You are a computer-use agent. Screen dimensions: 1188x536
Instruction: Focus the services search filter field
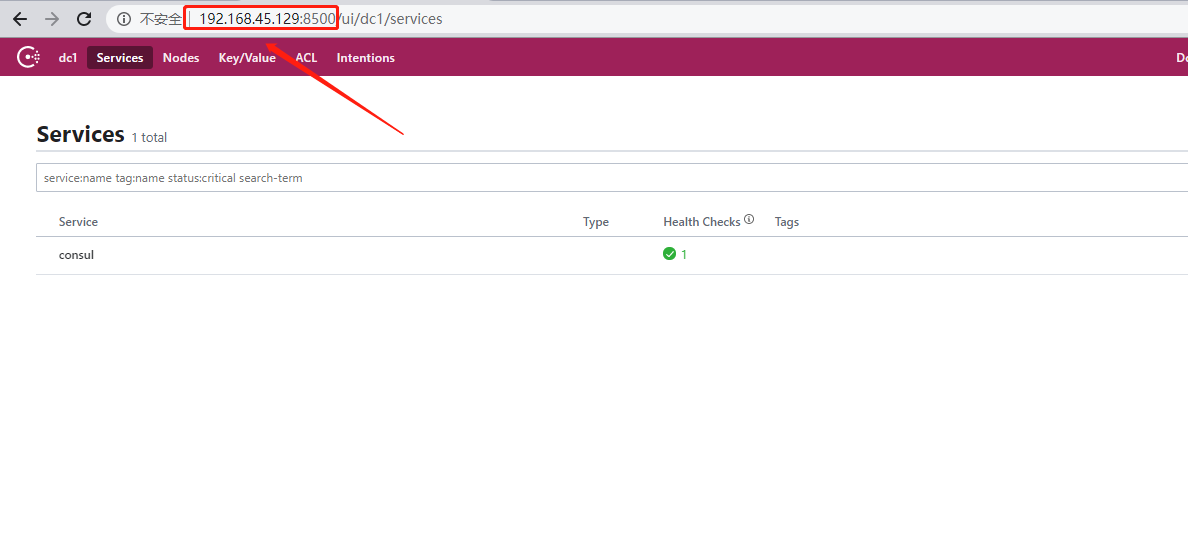[611, 177]
